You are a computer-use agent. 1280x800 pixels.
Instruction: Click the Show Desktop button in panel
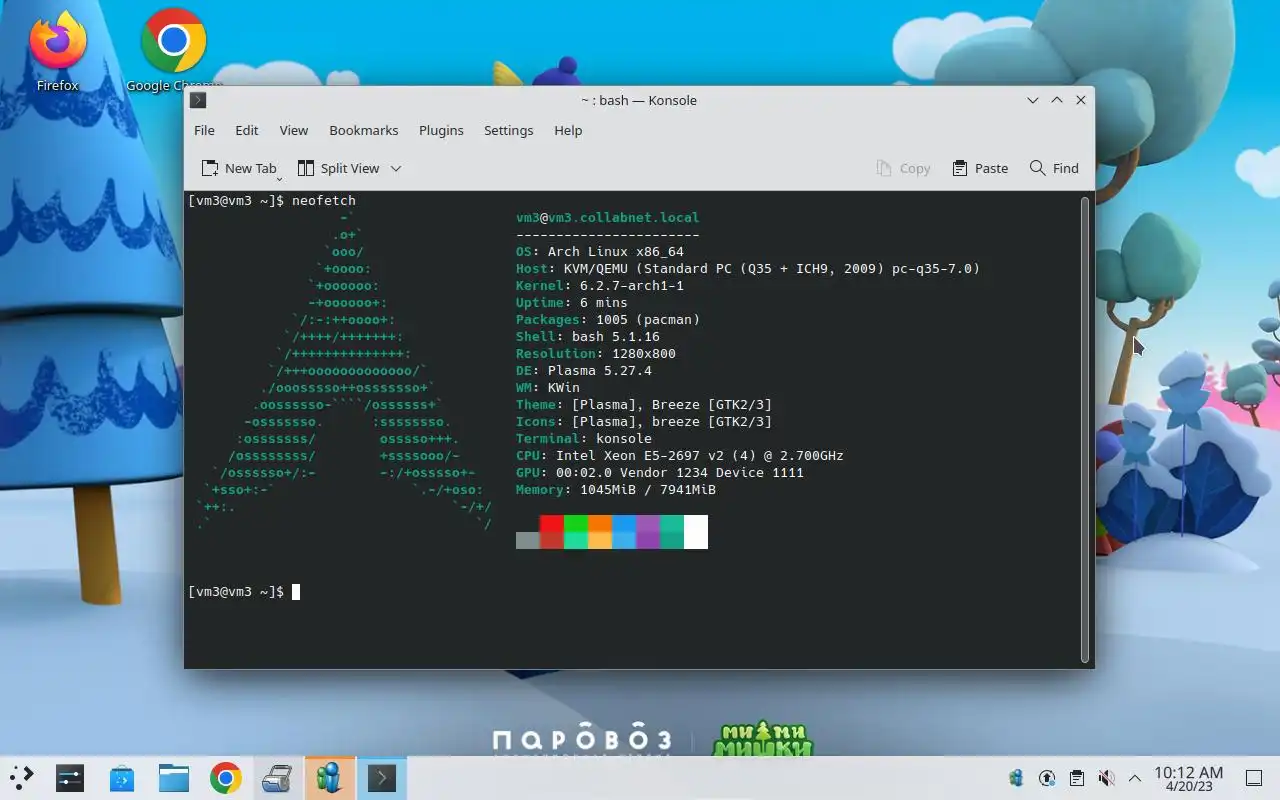pos(1254,778)
